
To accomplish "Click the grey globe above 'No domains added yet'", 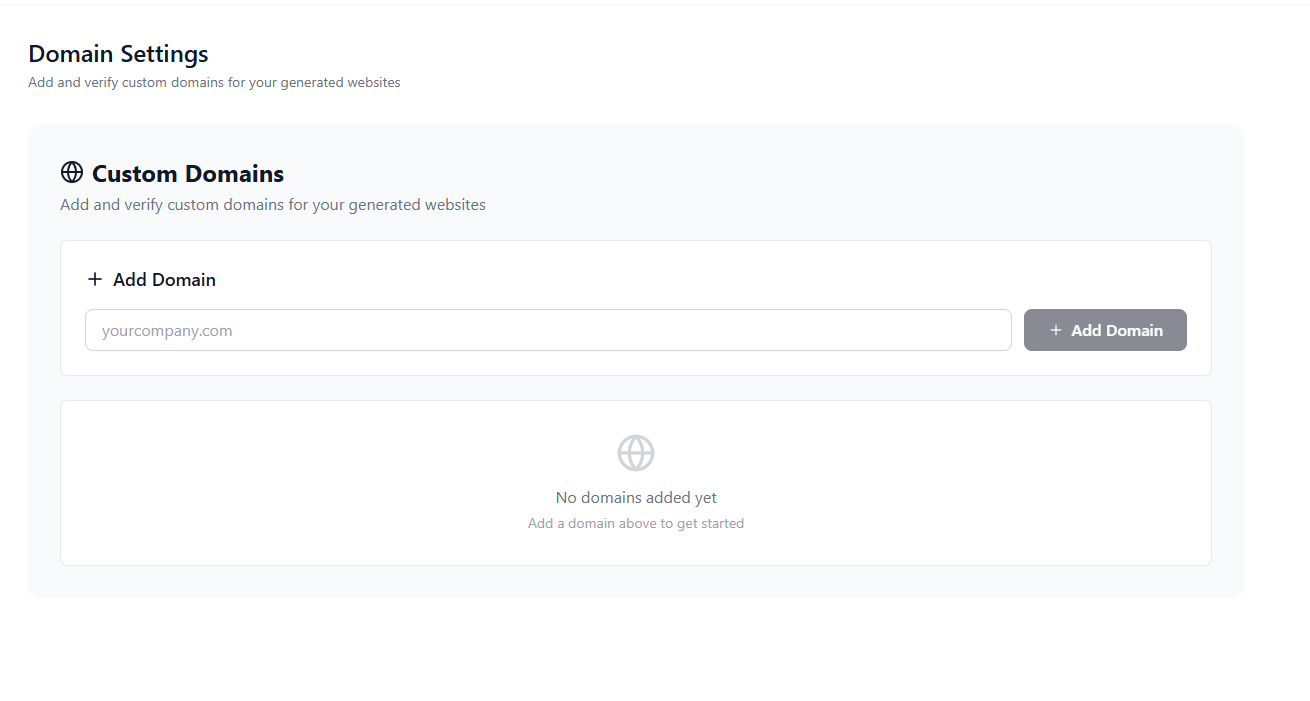I will pyautogui.click(x=636, y=452).
